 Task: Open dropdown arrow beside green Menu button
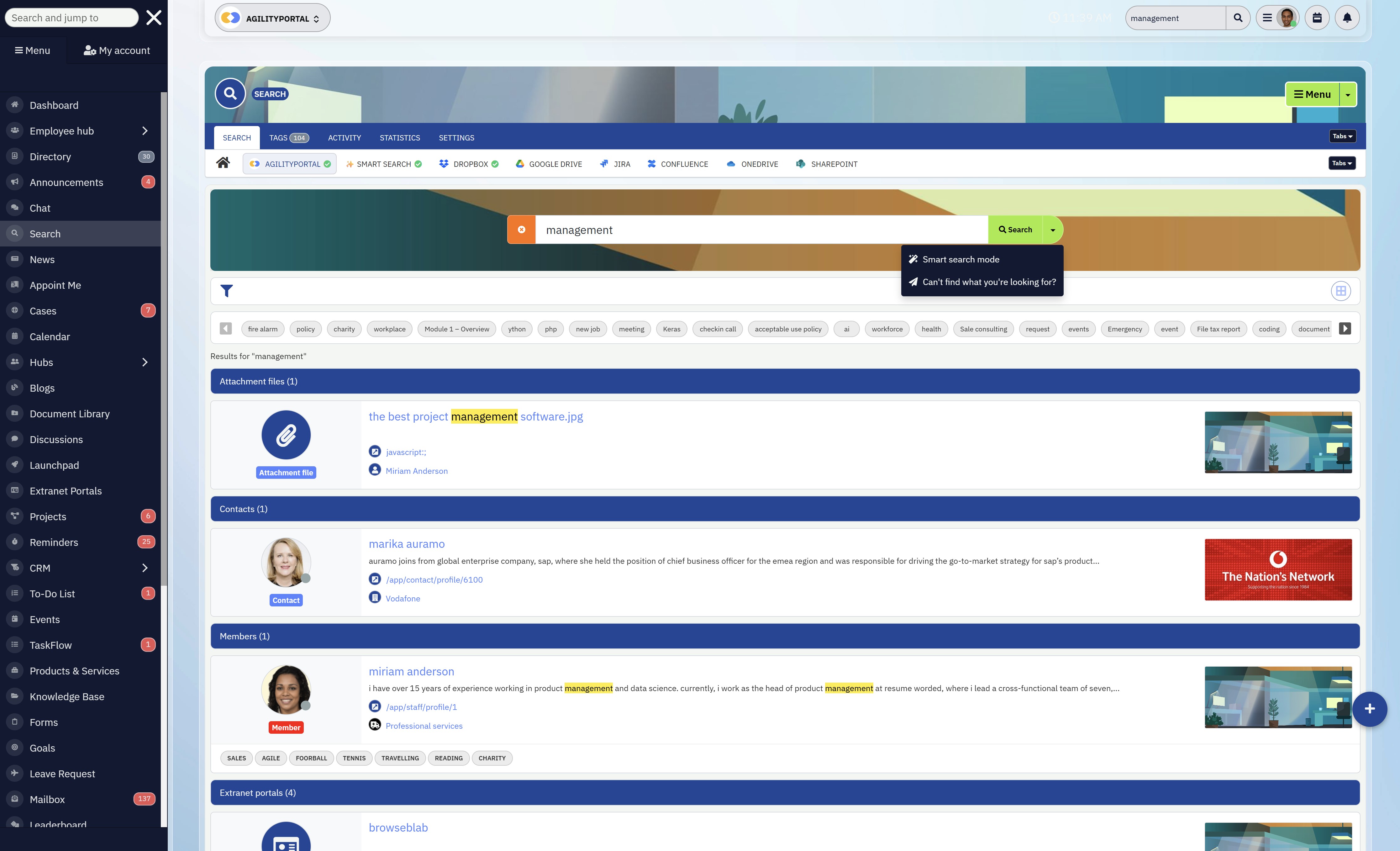click(x=1348, y=95)
